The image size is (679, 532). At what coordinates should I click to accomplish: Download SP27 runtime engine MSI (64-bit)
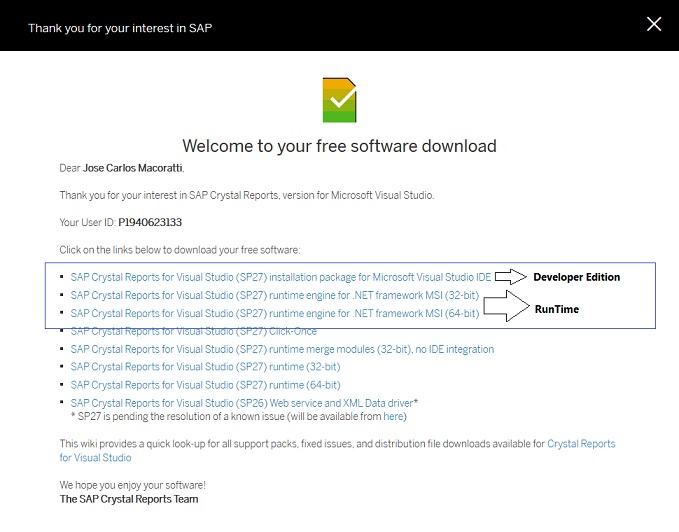pos(275,313)
